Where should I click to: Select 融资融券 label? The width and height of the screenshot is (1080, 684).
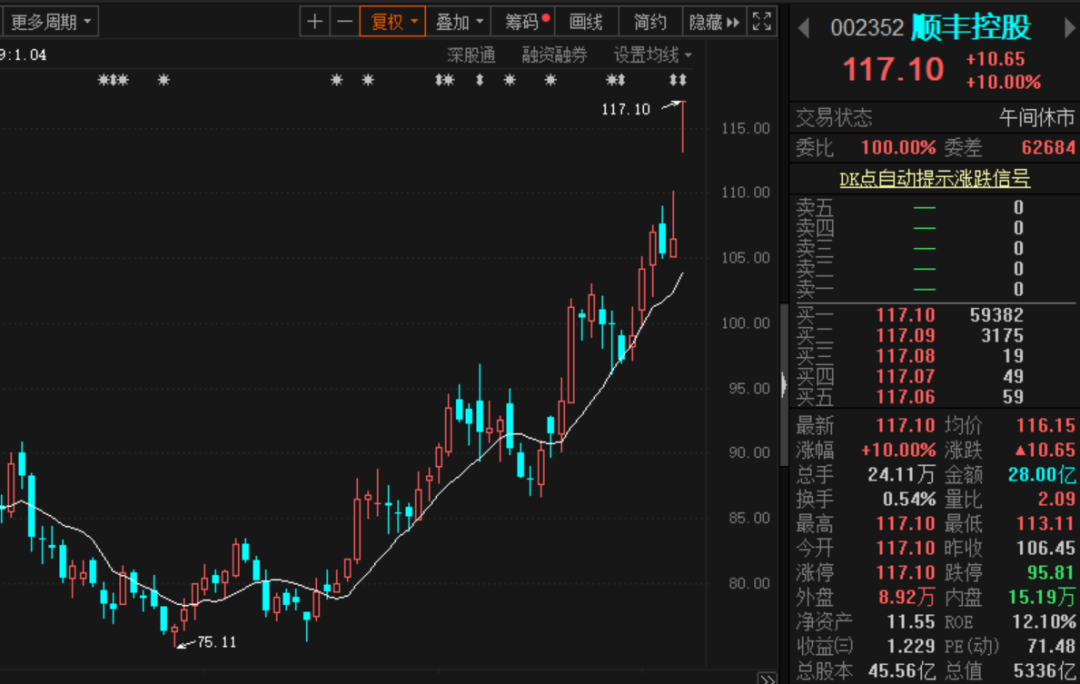(554, 55)
